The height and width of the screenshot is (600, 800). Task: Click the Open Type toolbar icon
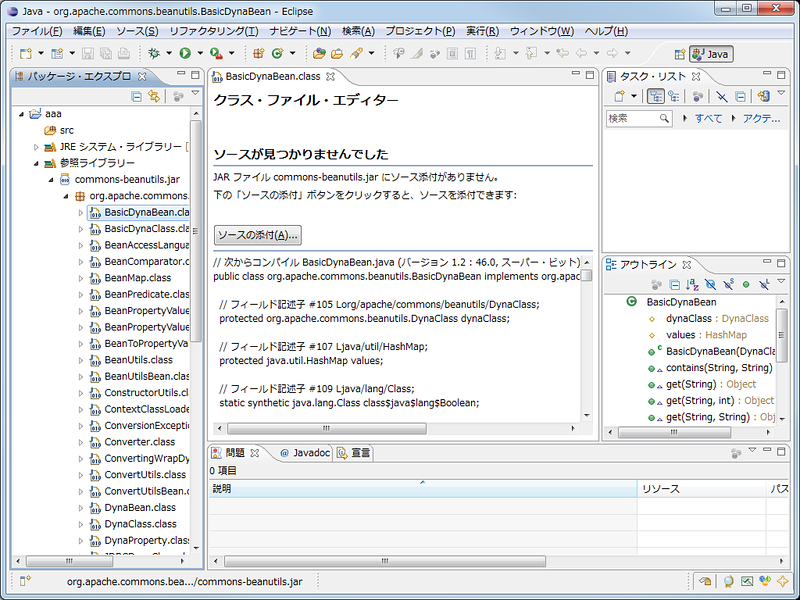coord(319,53)
